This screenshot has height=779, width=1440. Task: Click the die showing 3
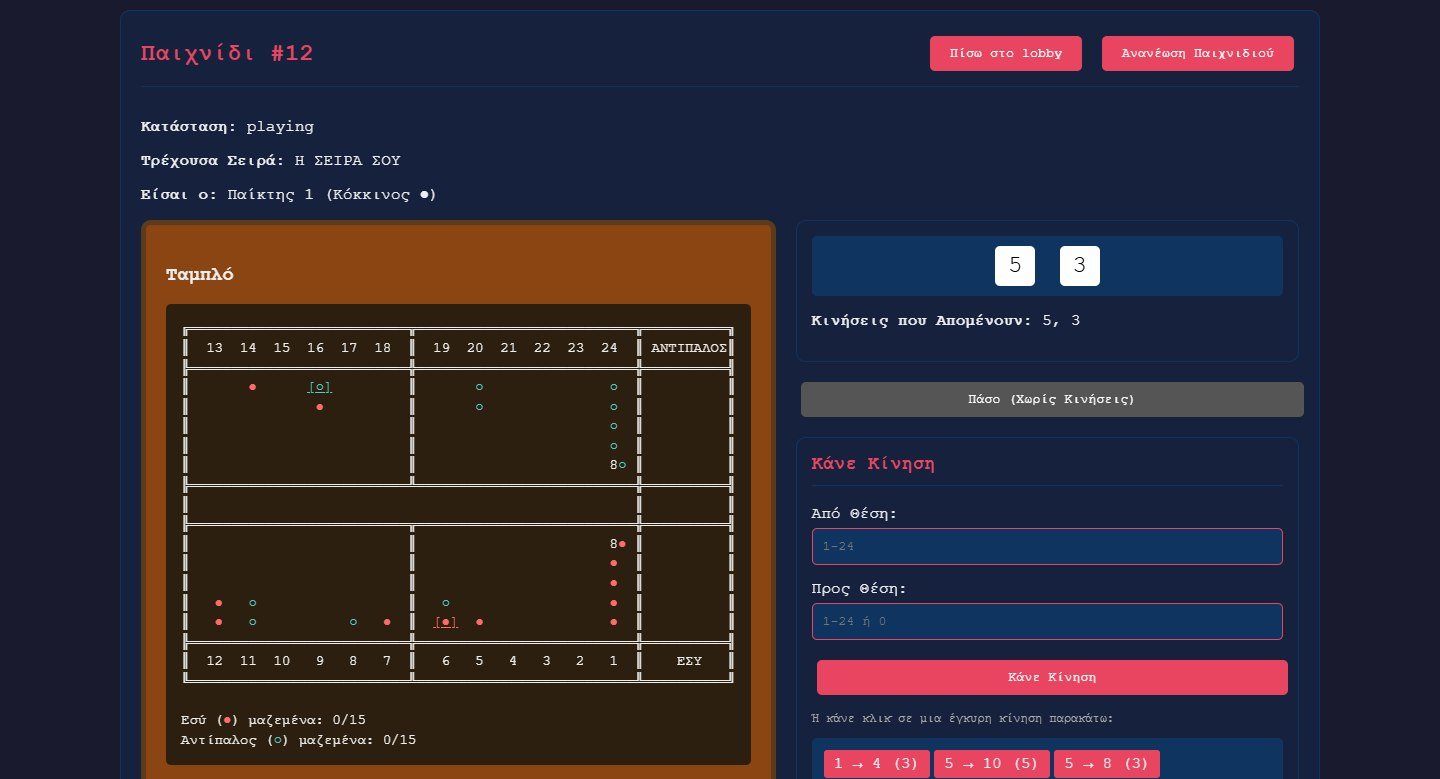[x=1080, y=266]
